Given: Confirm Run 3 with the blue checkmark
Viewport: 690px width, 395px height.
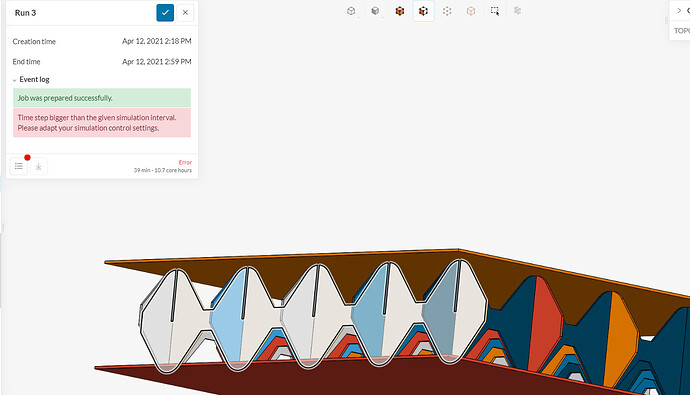Looking at the screenshot, I should point(165,13).
